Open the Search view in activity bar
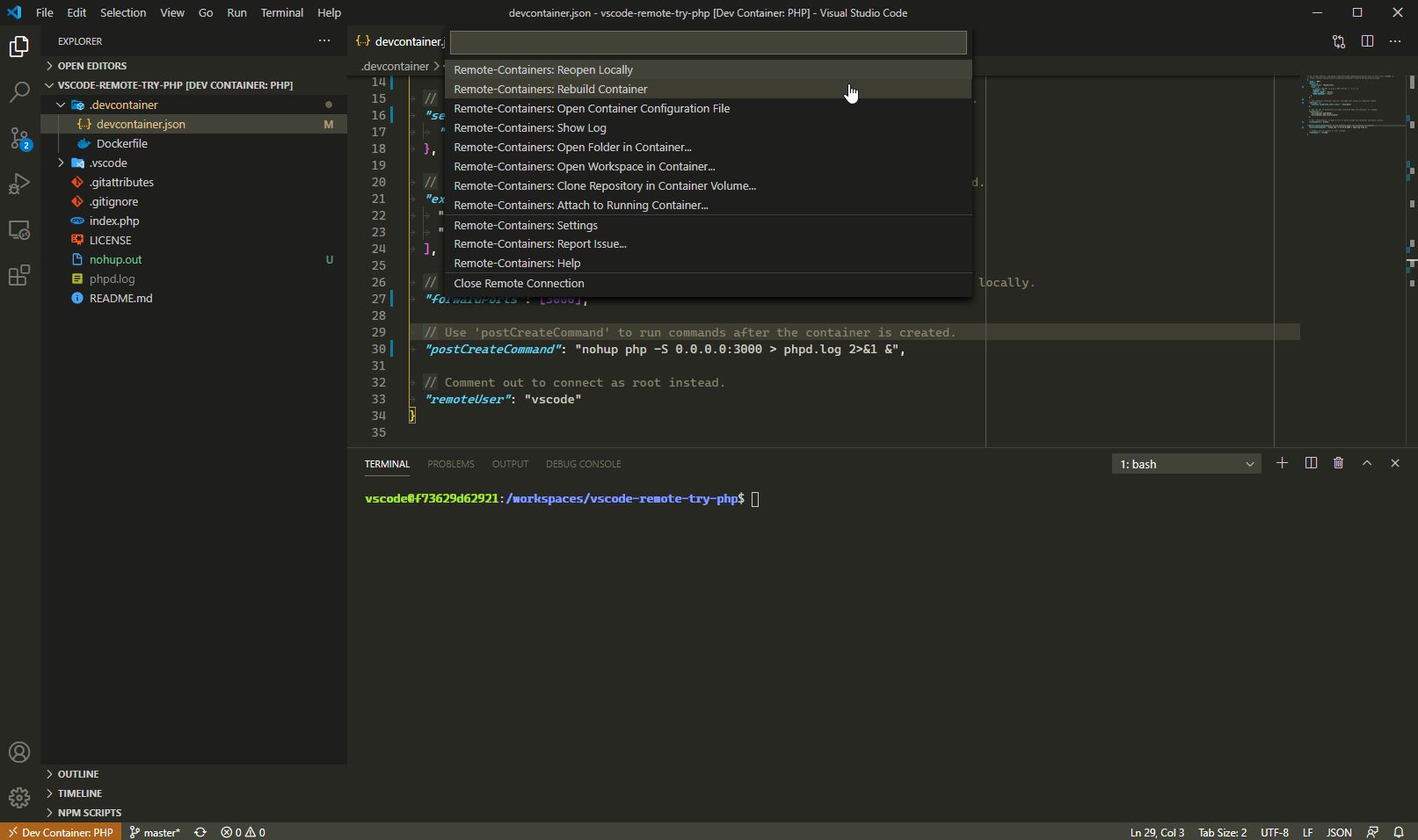The width and height of the screenshot is (1418, 840). coord(19,91)
